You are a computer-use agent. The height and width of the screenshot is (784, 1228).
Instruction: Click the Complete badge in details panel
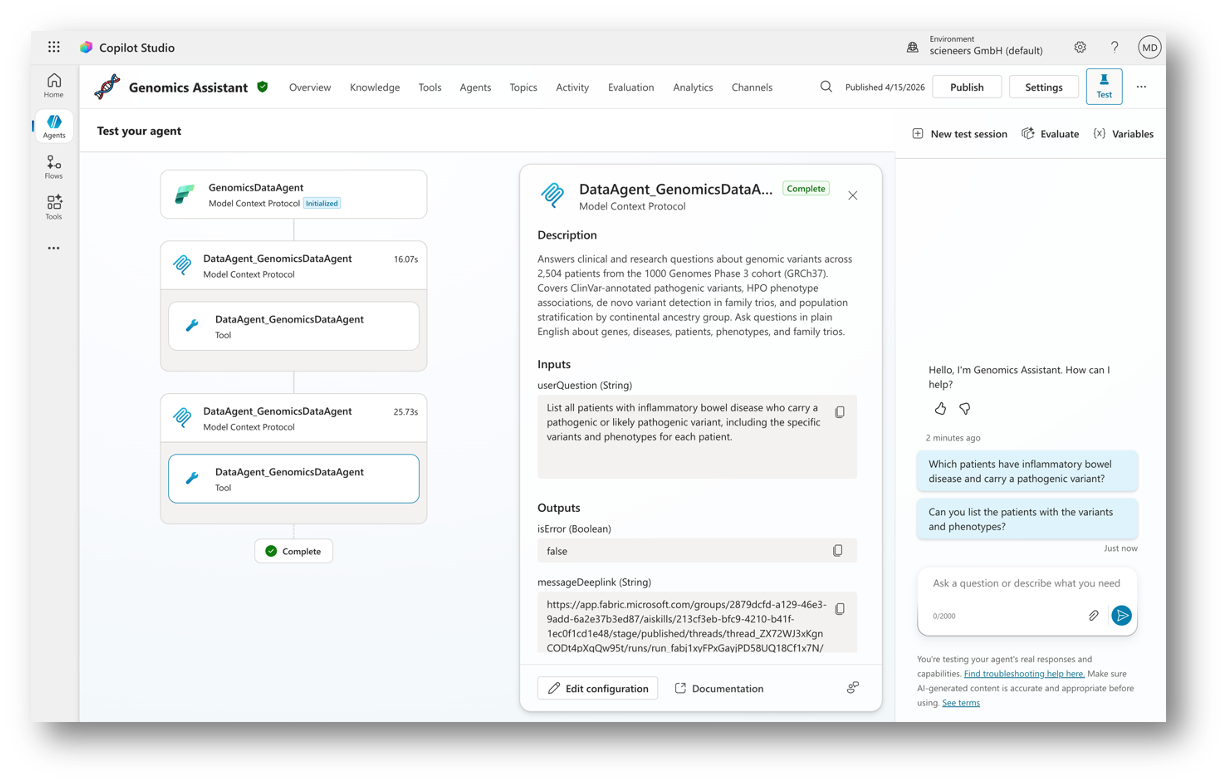point(806,188)
